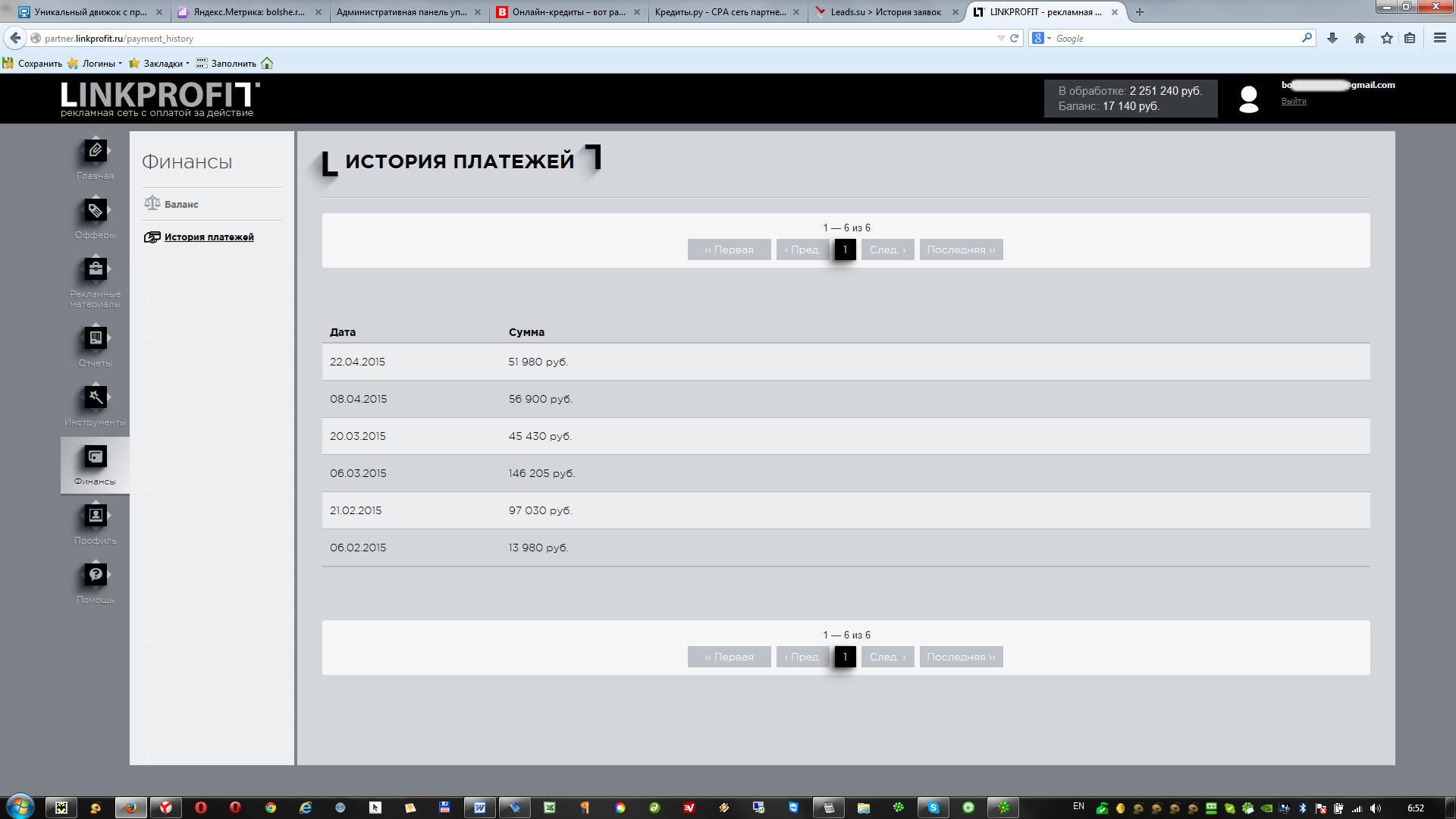Click the browser URL address field
This screenshot has height=819, width=1456.
click(516, 38)
